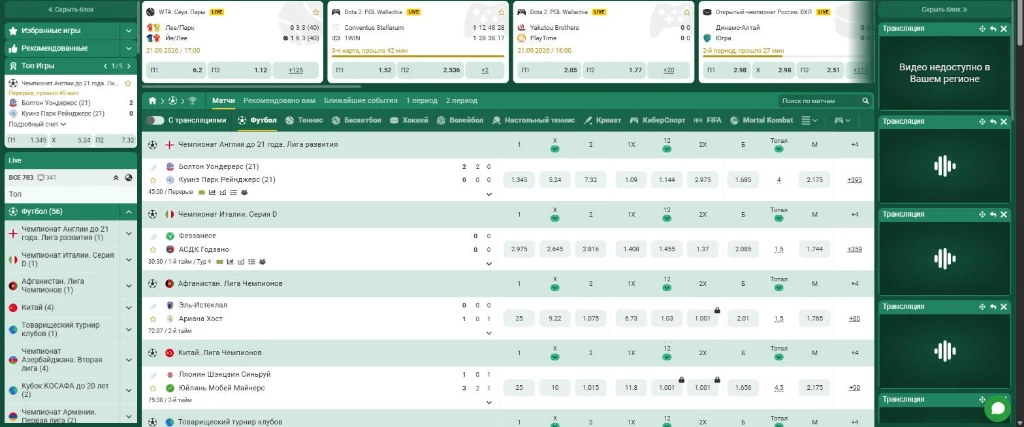Expand Чемпионат Италии Серия D in sidebar
This screenshot has height=427, width=1024.
[x=129, y=259]
